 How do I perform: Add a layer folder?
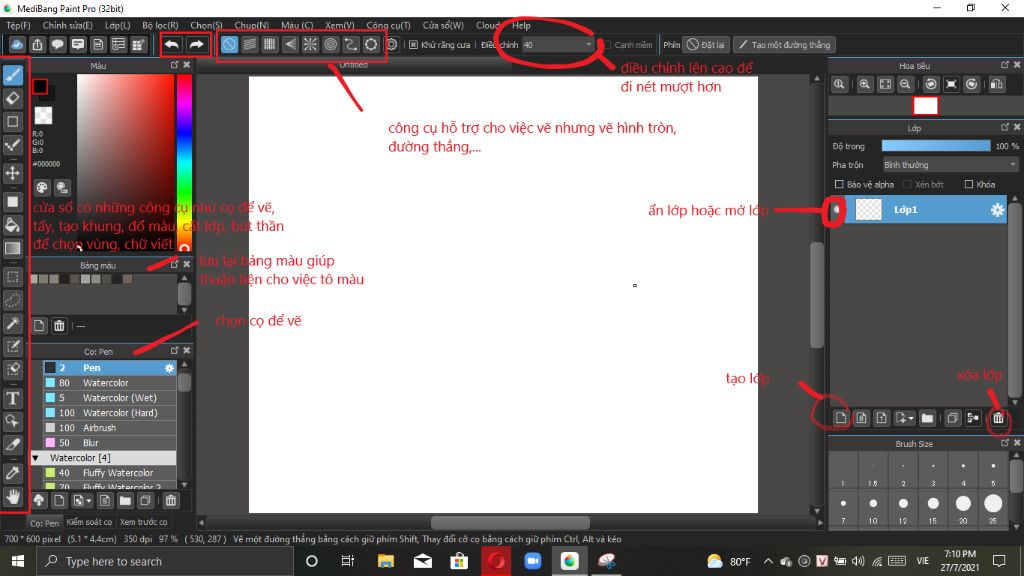point(927,418)
